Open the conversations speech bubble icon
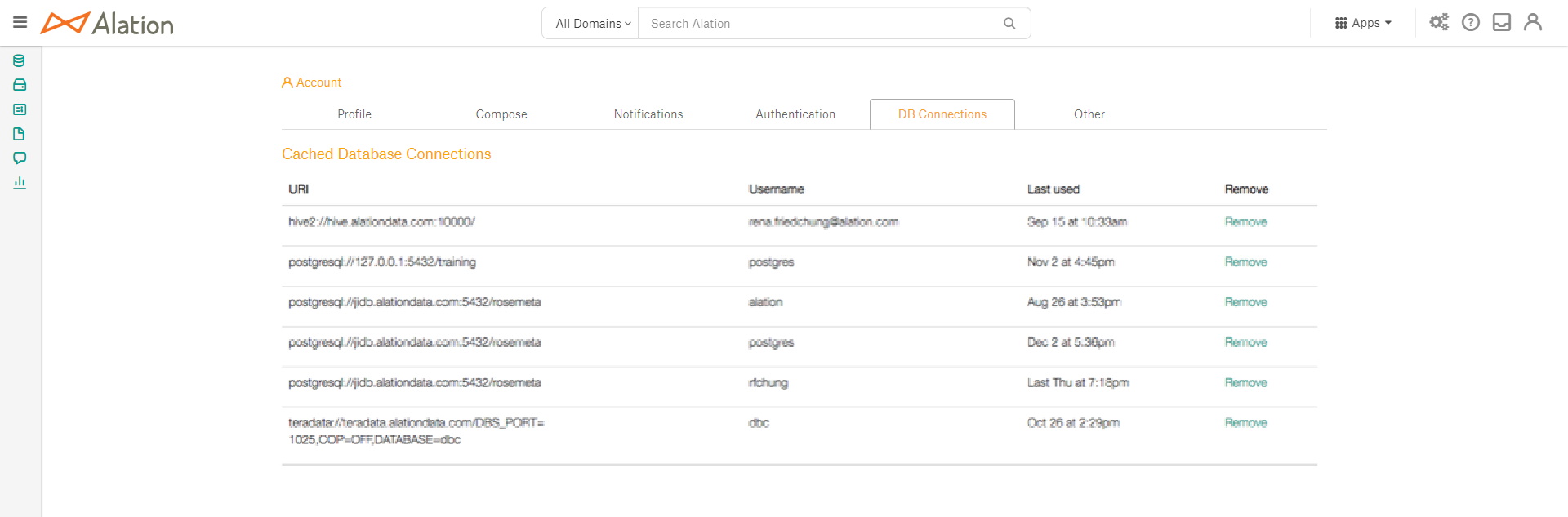Screen dimensions: 1568x517 [x=20, y=158]
